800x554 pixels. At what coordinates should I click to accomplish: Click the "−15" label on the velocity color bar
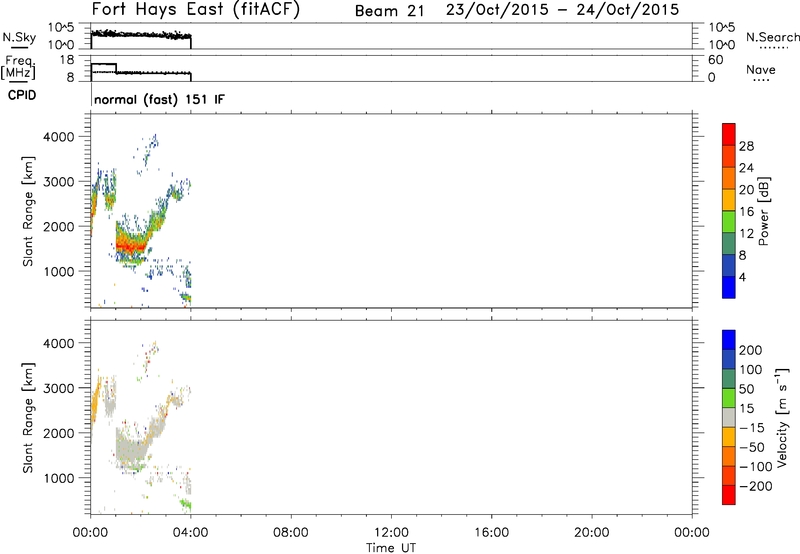[x=753, y=428]
